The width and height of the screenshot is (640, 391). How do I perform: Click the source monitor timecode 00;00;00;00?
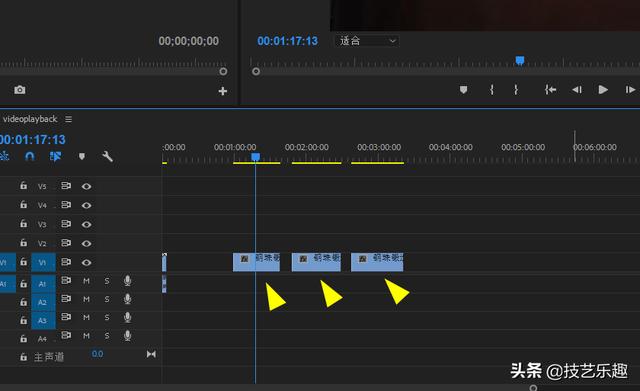(x=189, y=41)
